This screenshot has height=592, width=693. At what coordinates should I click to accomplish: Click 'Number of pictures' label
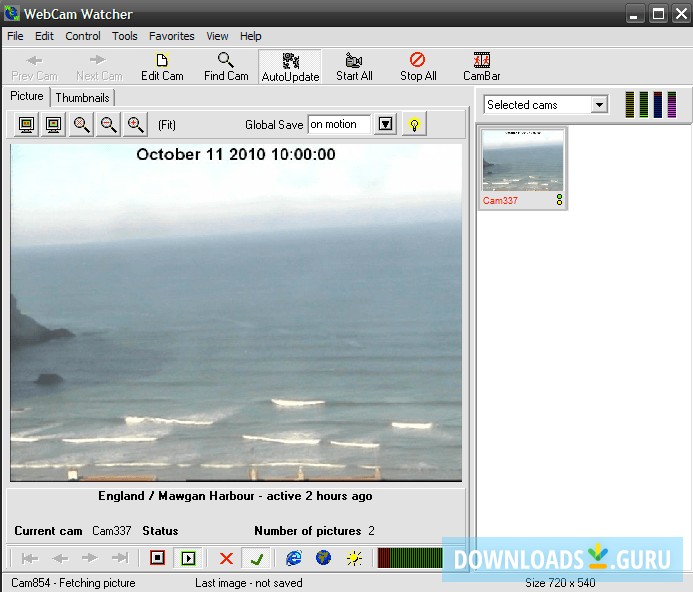coord(308,531)
